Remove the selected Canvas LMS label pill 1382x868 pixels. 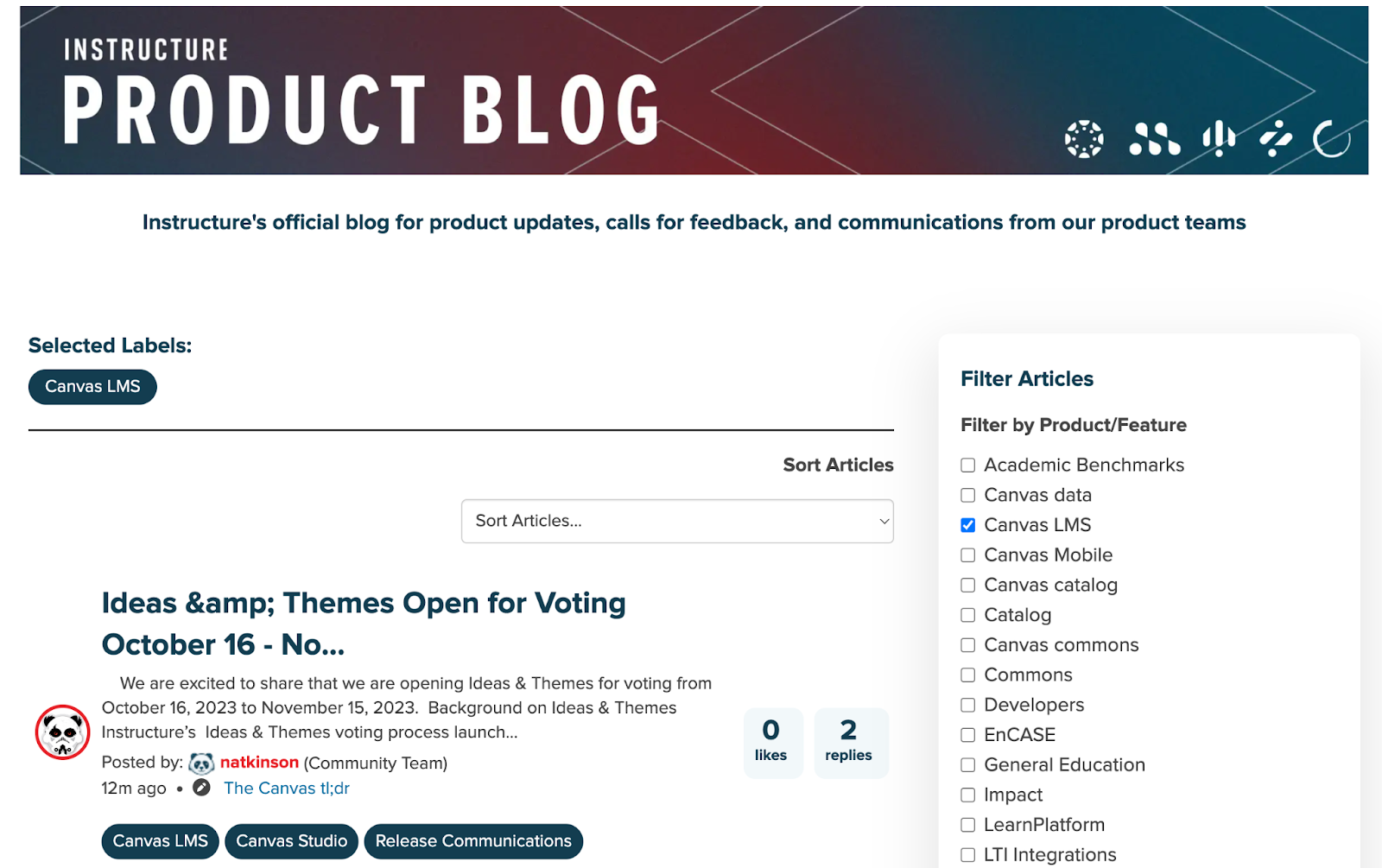[x=92, y=387]
